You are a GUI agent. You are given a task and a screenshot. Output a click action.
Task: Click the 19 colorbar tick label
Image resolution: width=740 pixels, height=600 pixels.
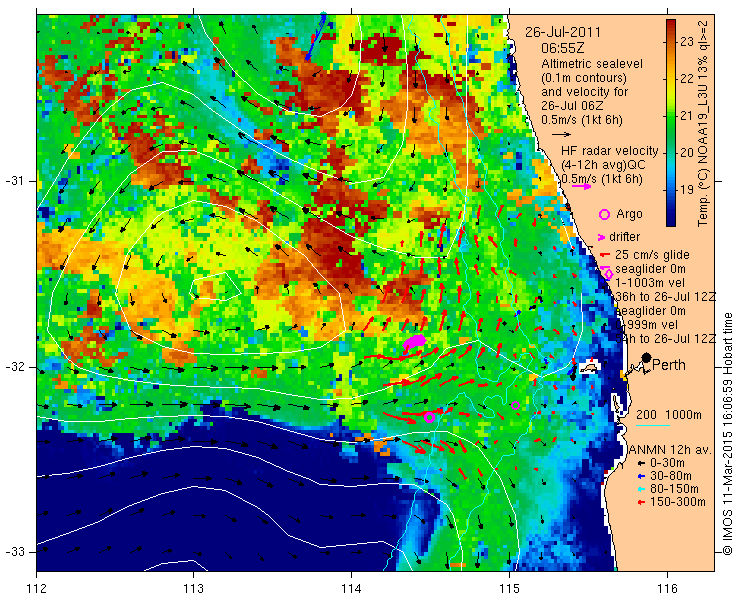687,190
